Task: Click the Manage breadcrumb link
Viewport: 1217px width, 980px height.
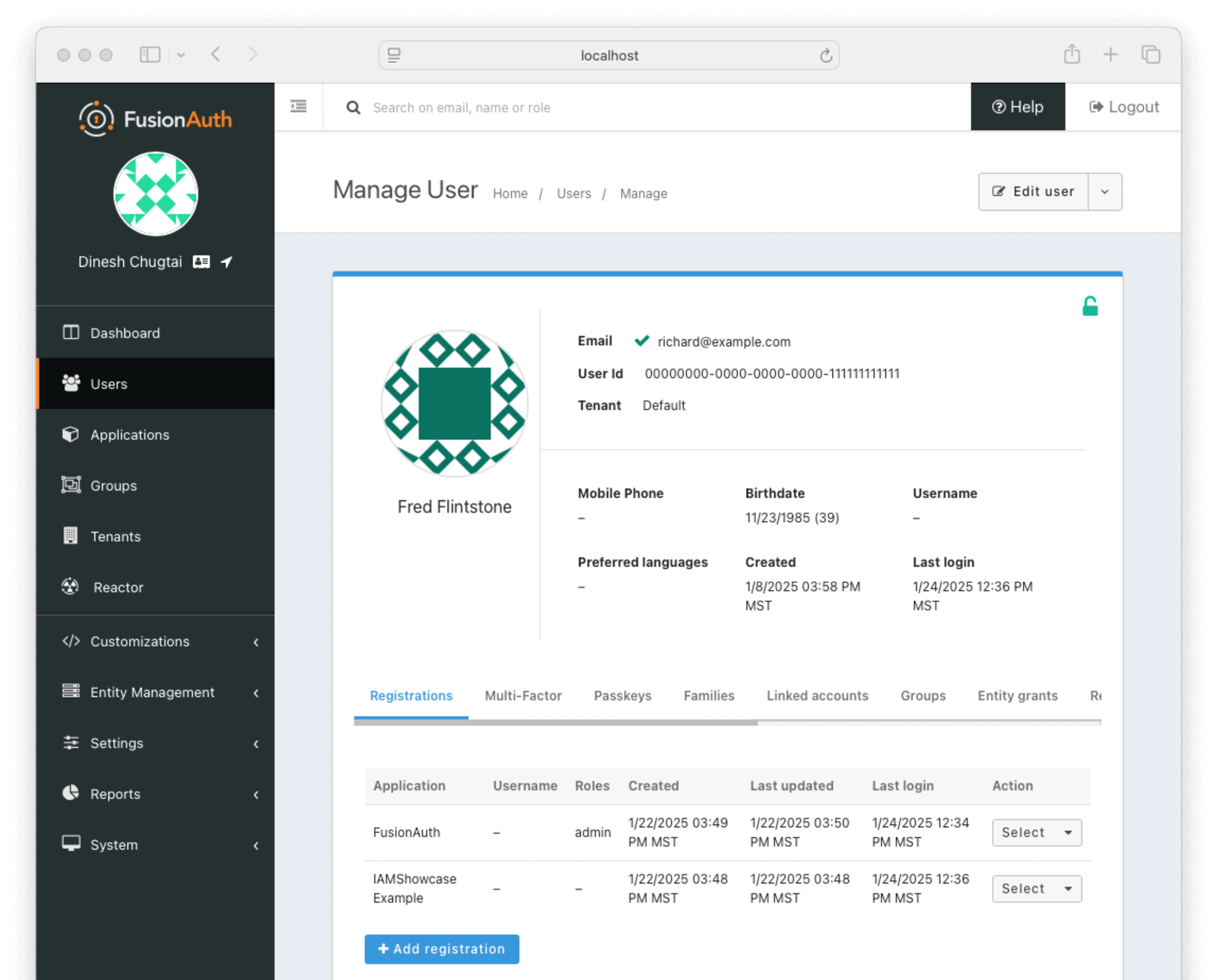Action: pyautogui.click(x=643, y=194)
